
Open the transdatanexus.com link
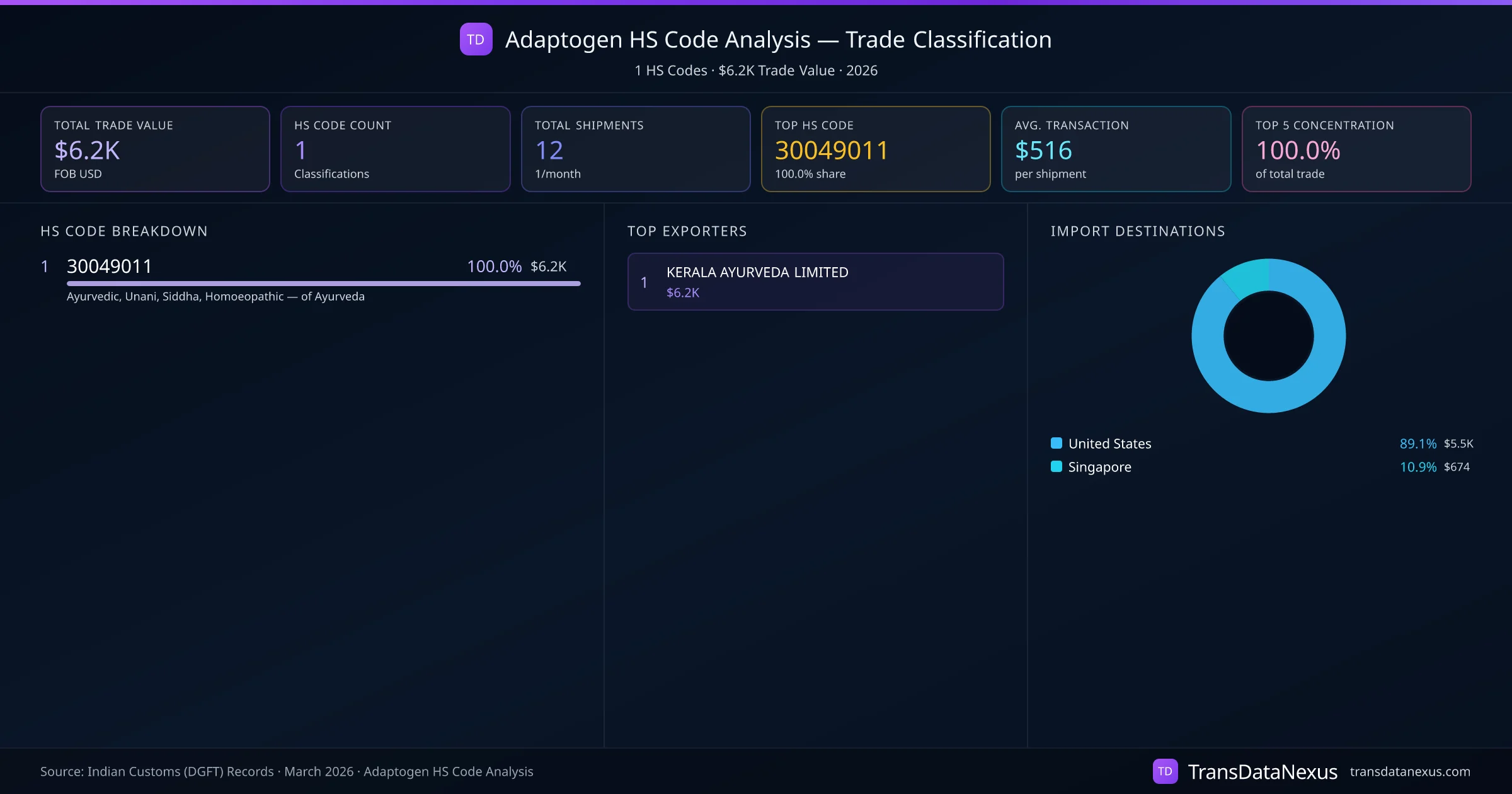[1409, 771]
